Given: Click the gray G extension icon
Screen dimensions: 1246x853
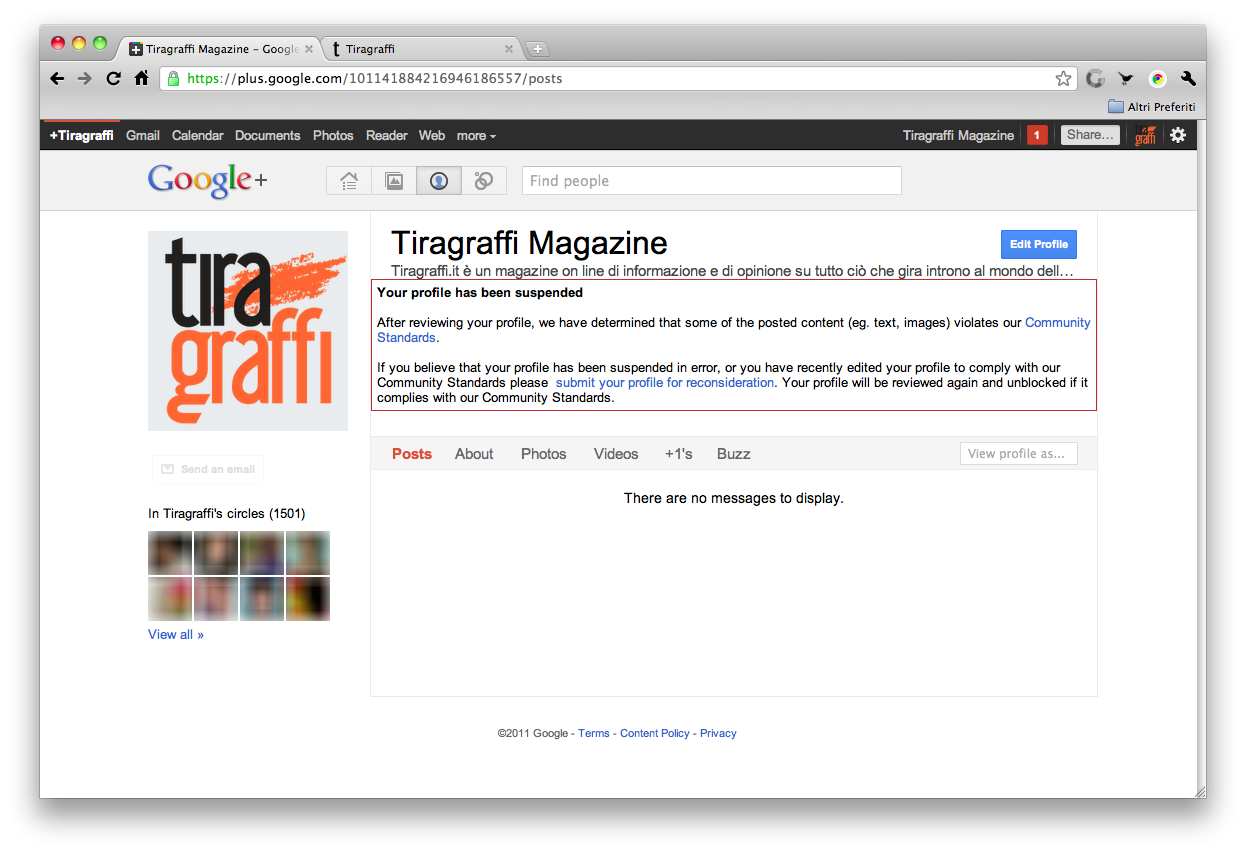Looking at the screenshot, I should coord(1096,78).
